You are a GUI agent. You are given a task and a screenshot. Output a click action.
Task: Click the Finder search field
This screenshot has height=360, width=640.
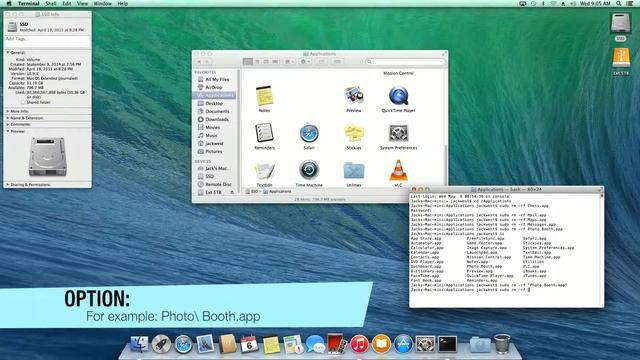[x=405, y=62]
